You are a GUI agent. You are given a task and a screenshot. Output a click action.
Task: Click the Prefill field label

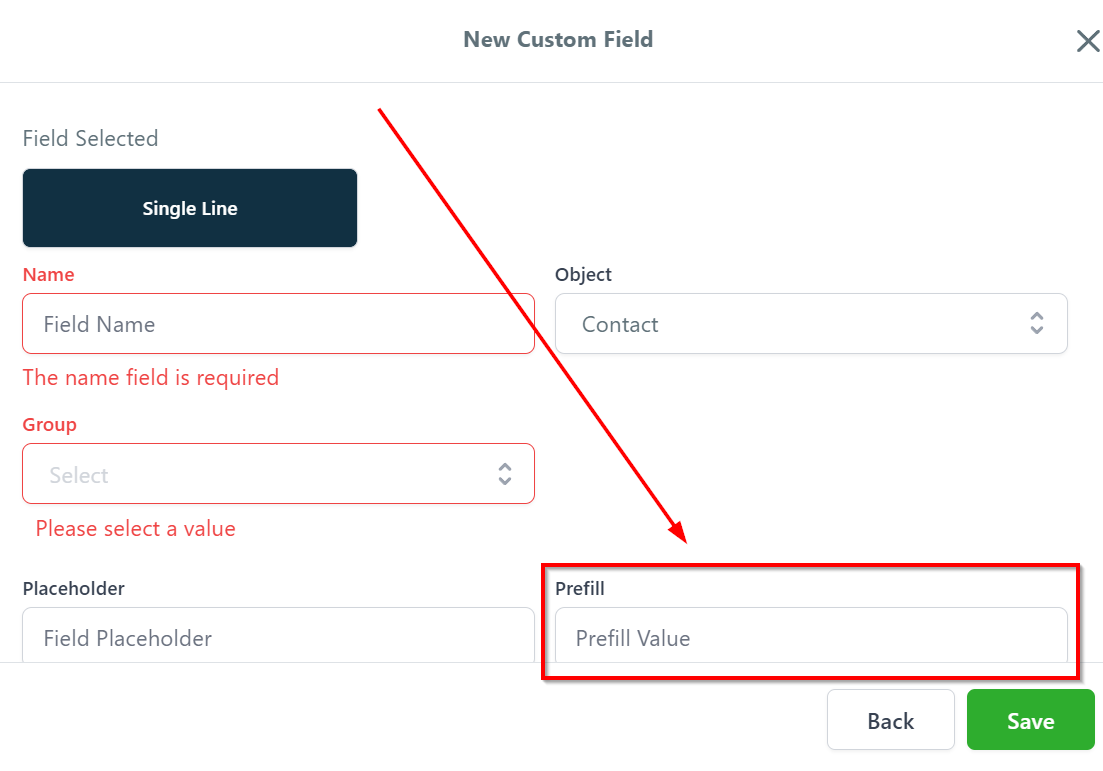(580, 589)
